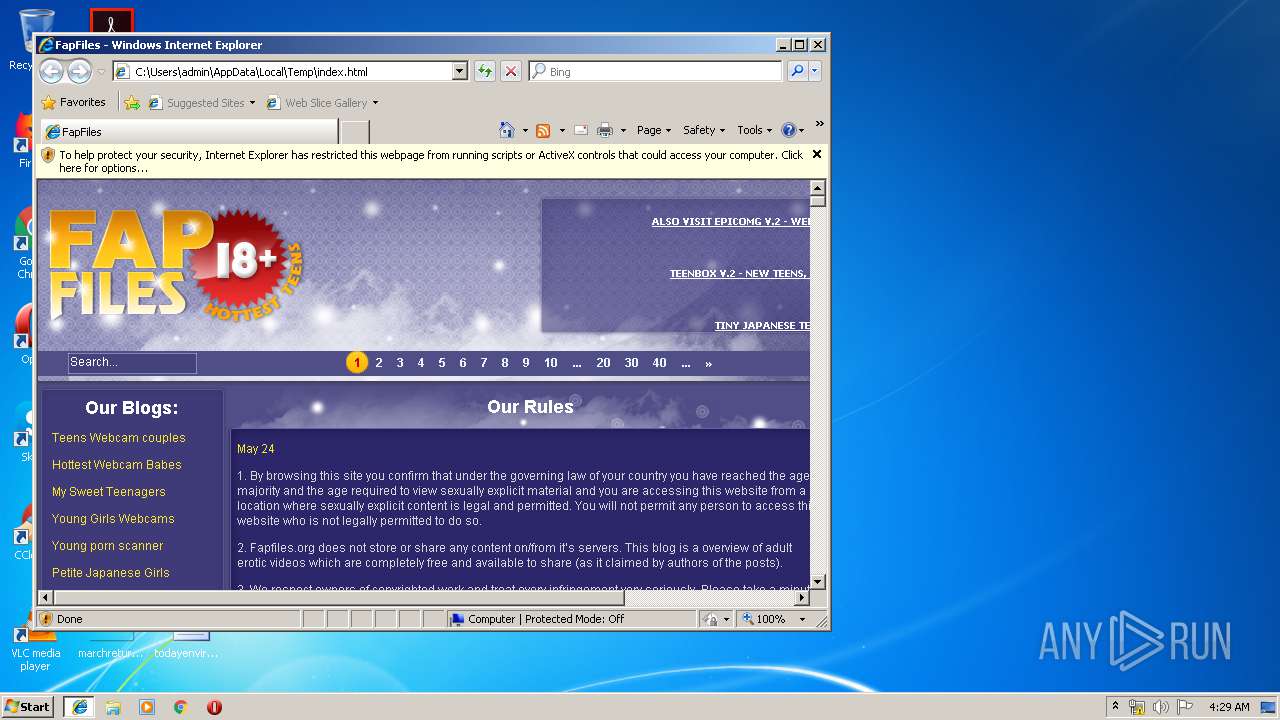Expand command bar overflow chevron
This screenshot has height=720, width=1280.
click(x=819, y=125)
